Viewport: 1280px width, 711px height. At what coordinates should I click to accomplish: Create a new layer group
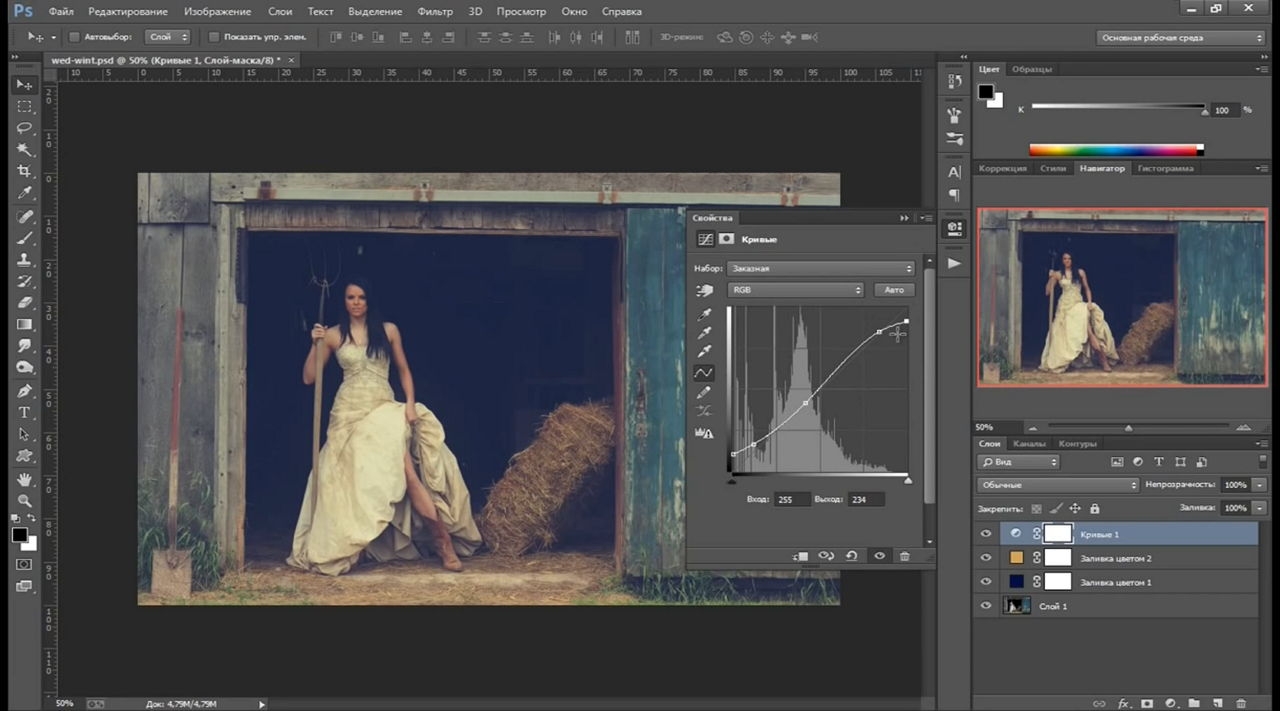coord(1194,703)
